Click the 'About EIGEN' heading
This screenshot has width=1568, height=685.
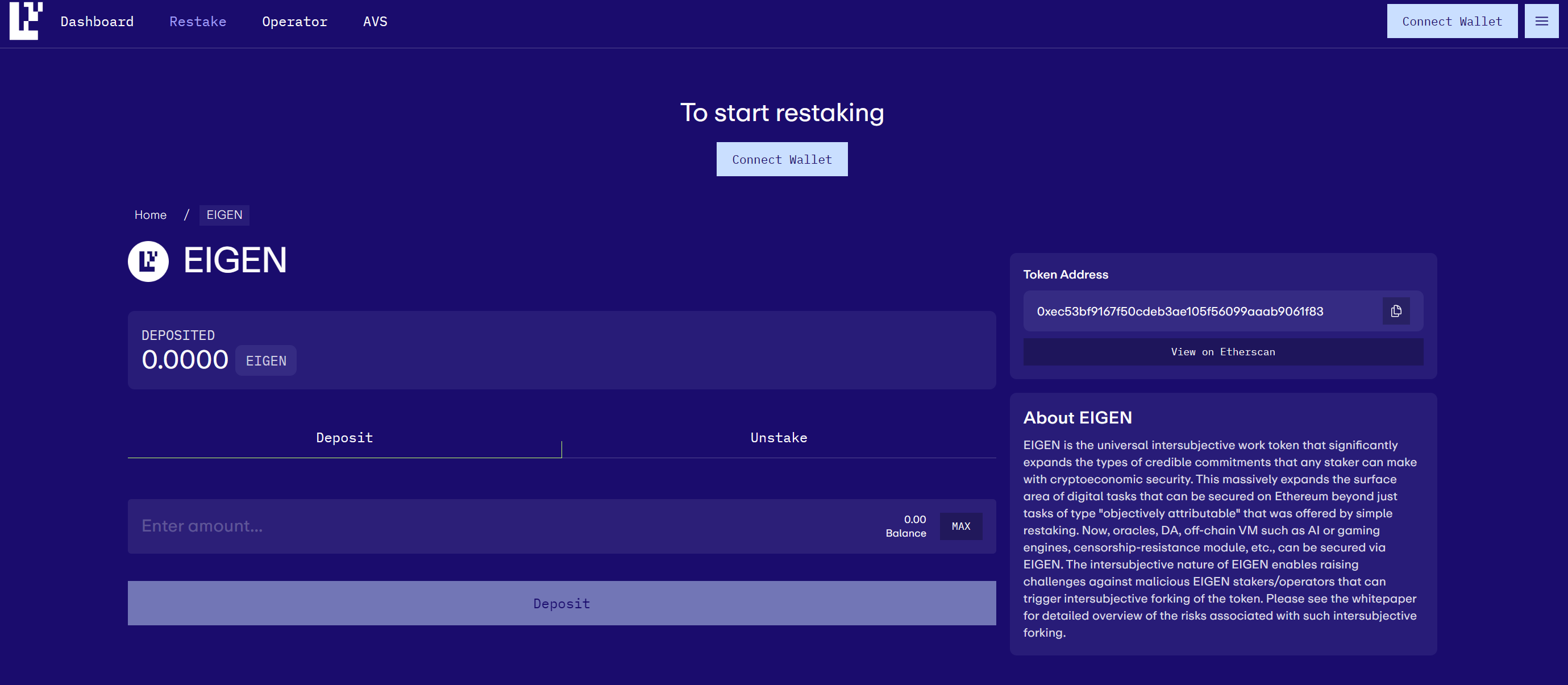point(1078,418)
